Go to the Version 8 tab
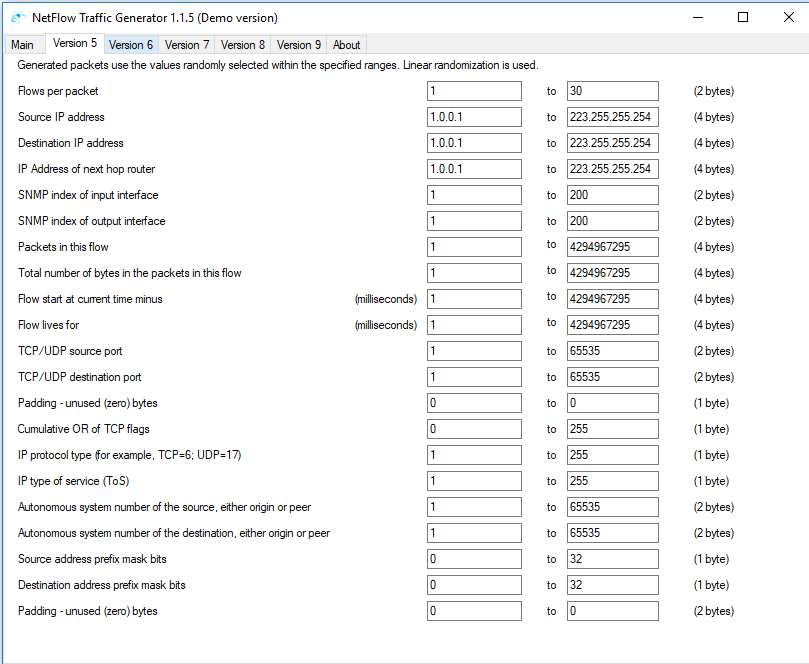Viewport: 809px width, 664px height. click(242, 45)
